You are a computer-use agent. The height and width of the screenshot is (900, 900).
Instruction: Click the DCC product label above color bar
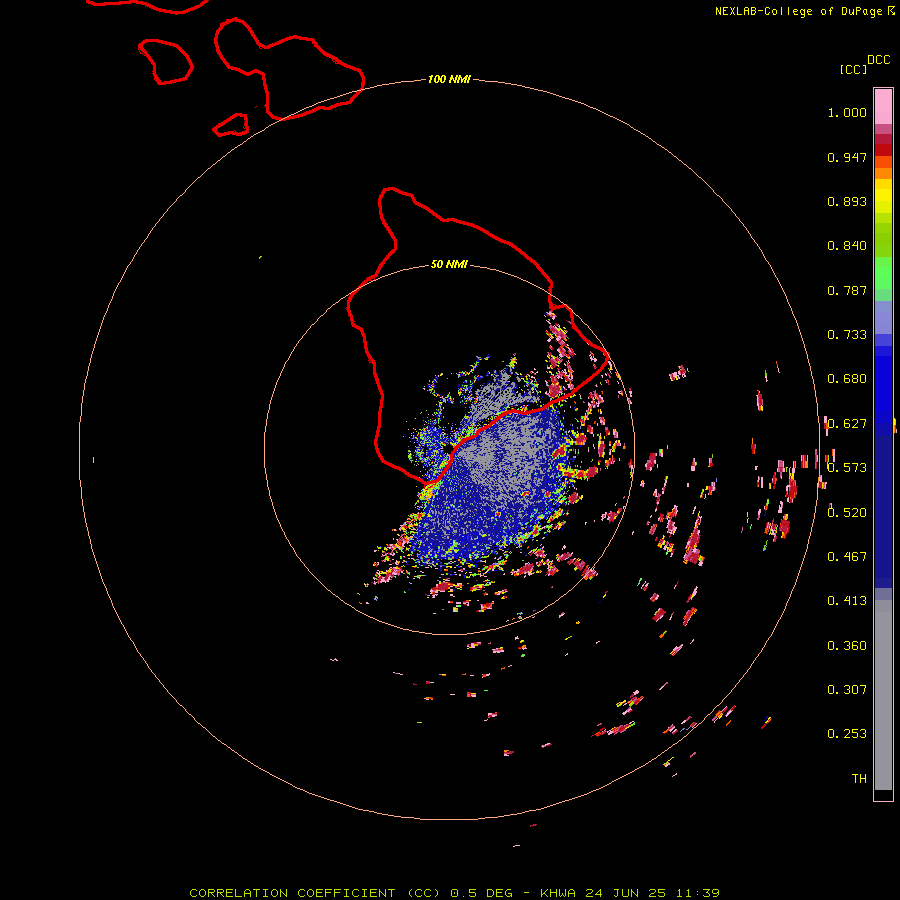879,60
